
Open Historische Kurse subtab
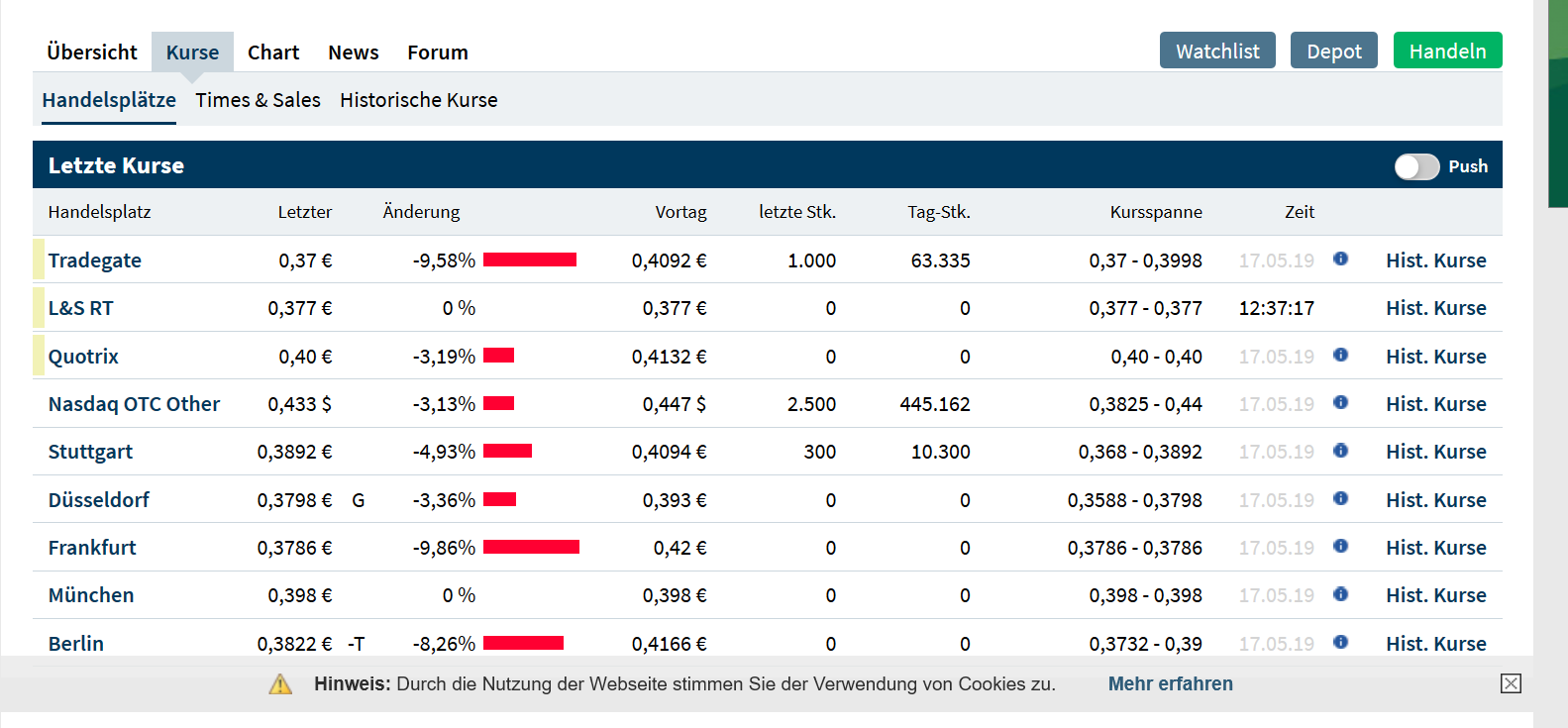(418, 100)
